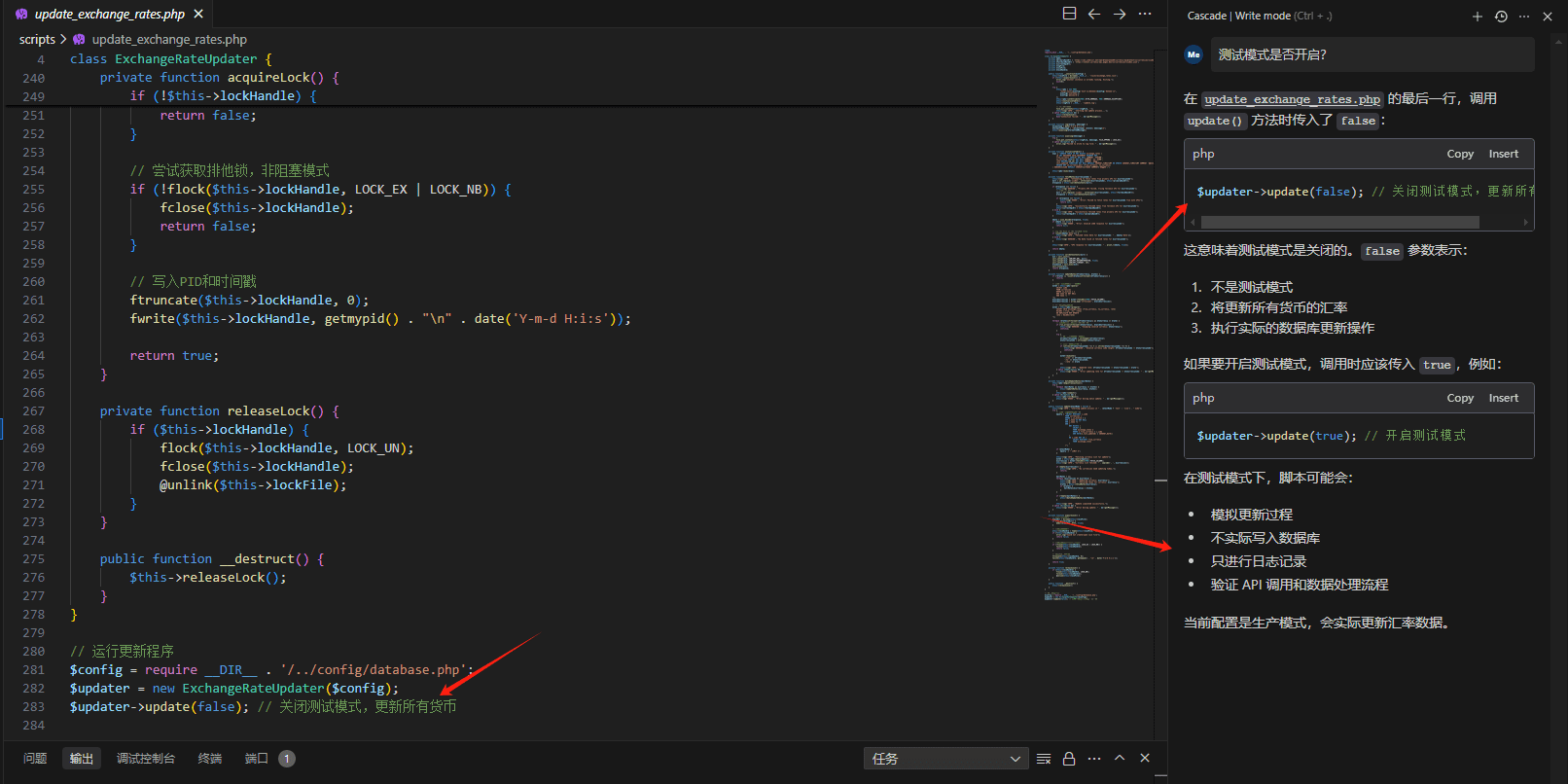Open editor more actions menu
Viewport: 1568px width, 784px height.
1145,15
